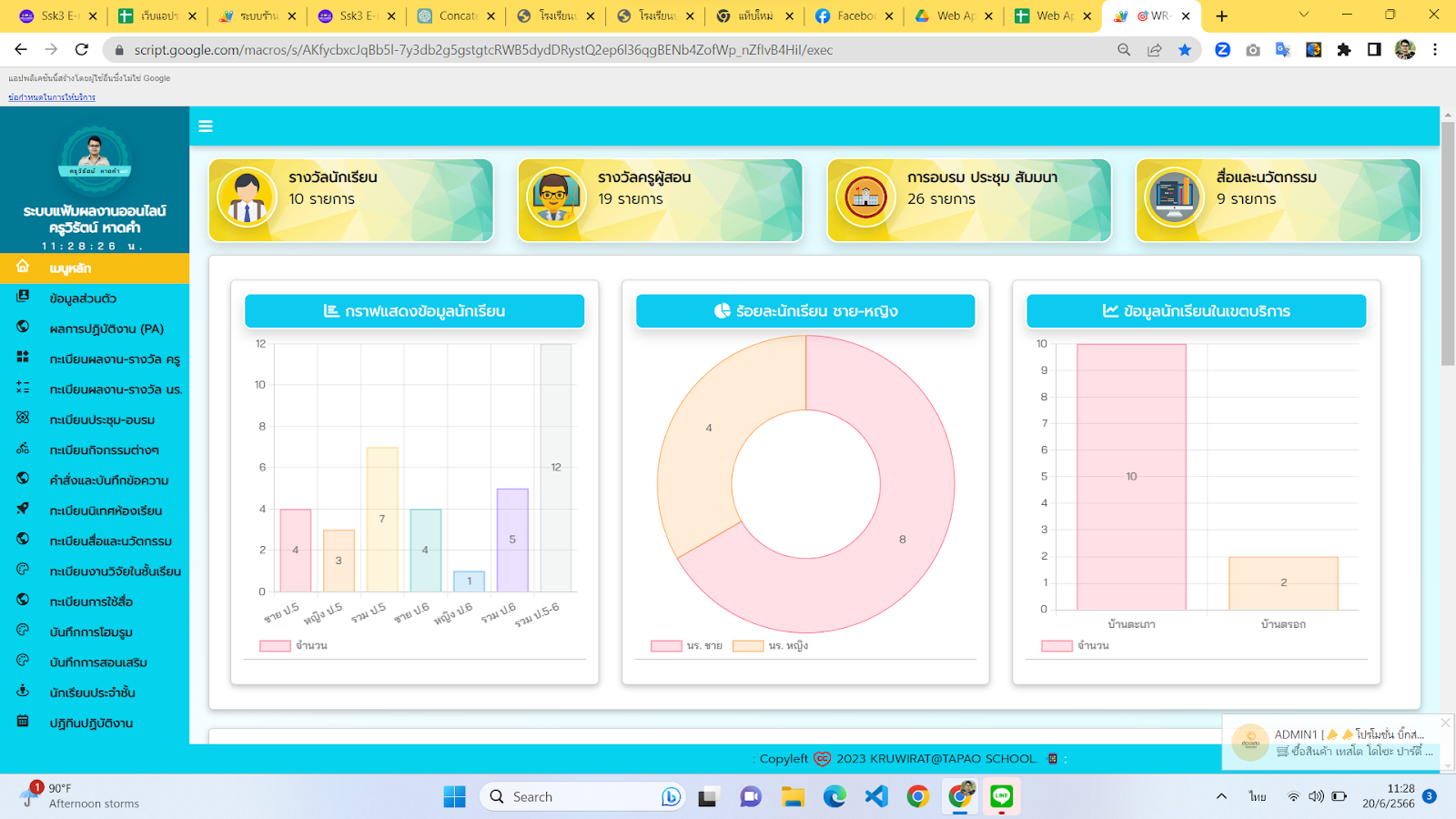This screenshot has width=1456, height=819.
Task: Bookmark this page with star icon
Action: click(1184, 50)
